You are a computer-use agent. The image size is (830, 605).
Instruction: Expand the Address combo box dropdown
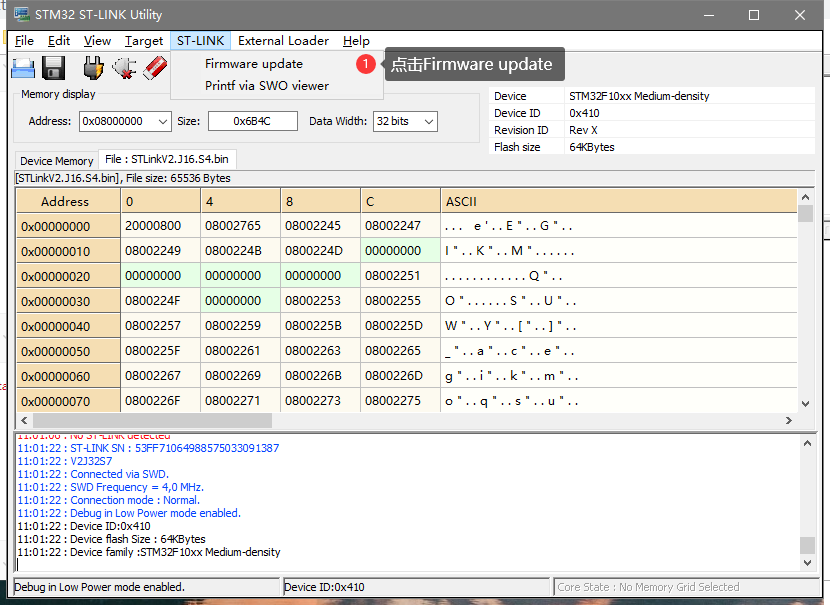pos(163,121)
